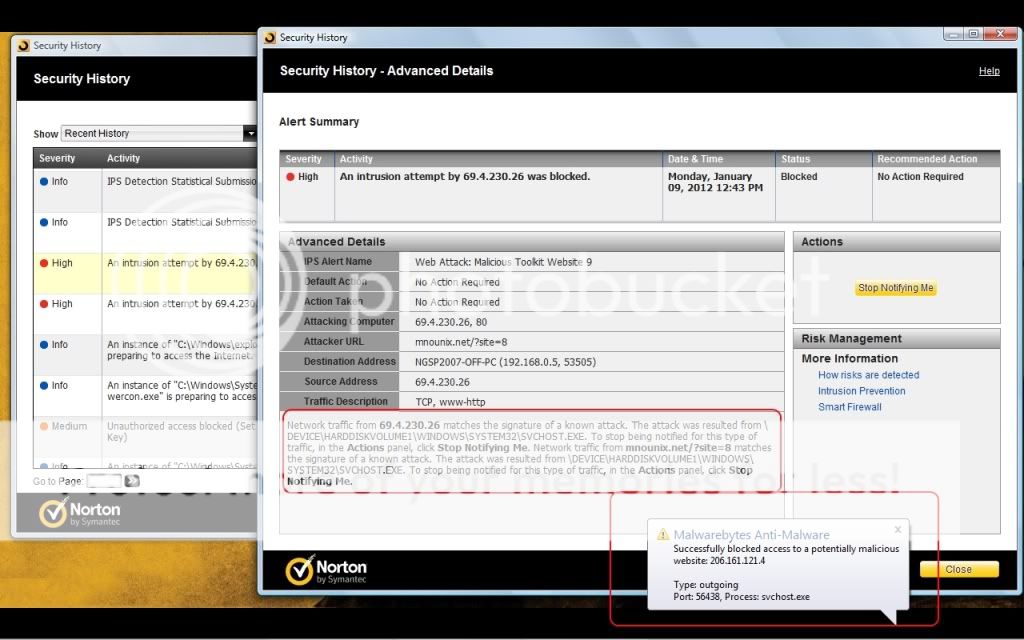
Task: Click the "Blocked" status value
Action: click(x=799, y=176)
